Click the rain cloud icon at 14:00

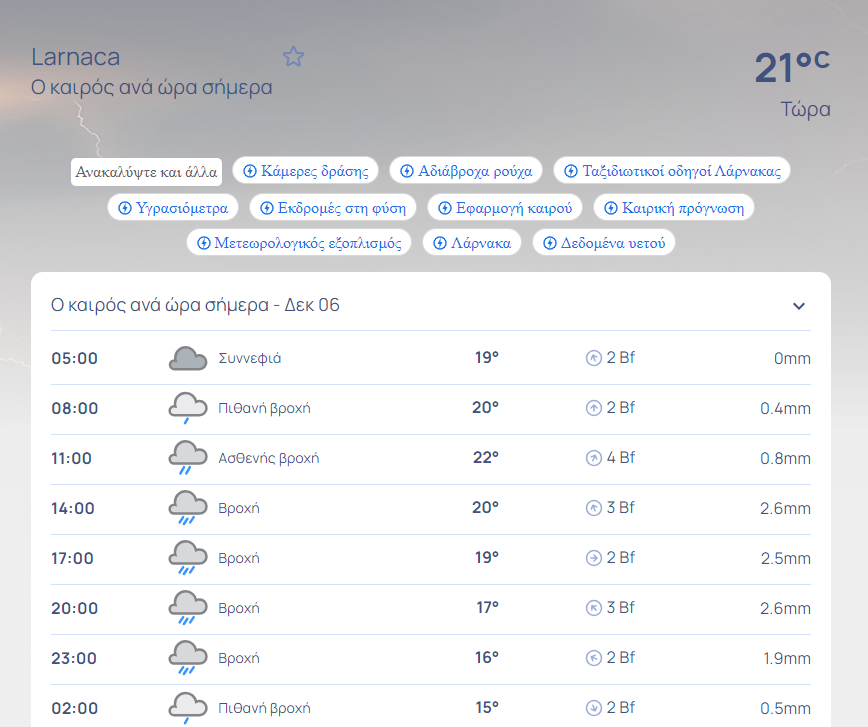point(188,508)
